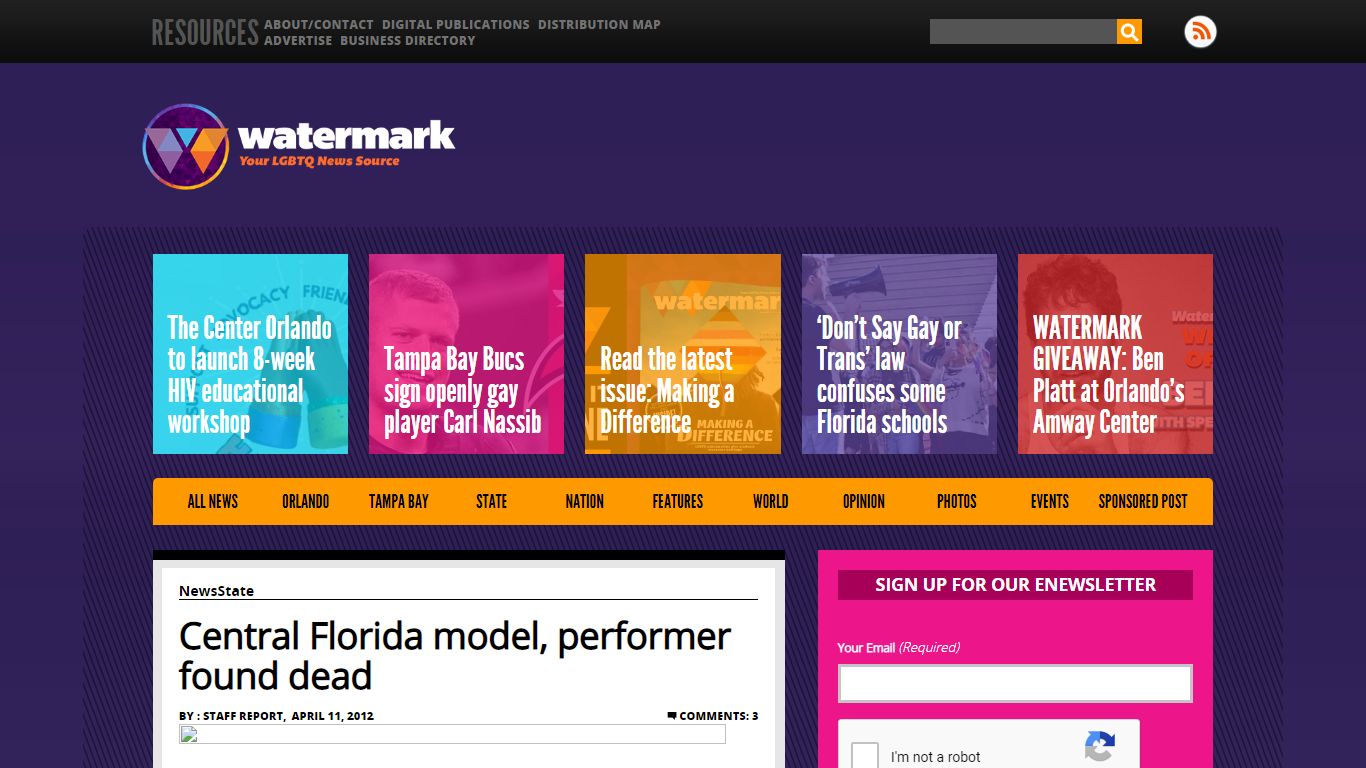Select the Events menu item
The height and width of the screenshot is (768, 1366).
point(1049,501)
